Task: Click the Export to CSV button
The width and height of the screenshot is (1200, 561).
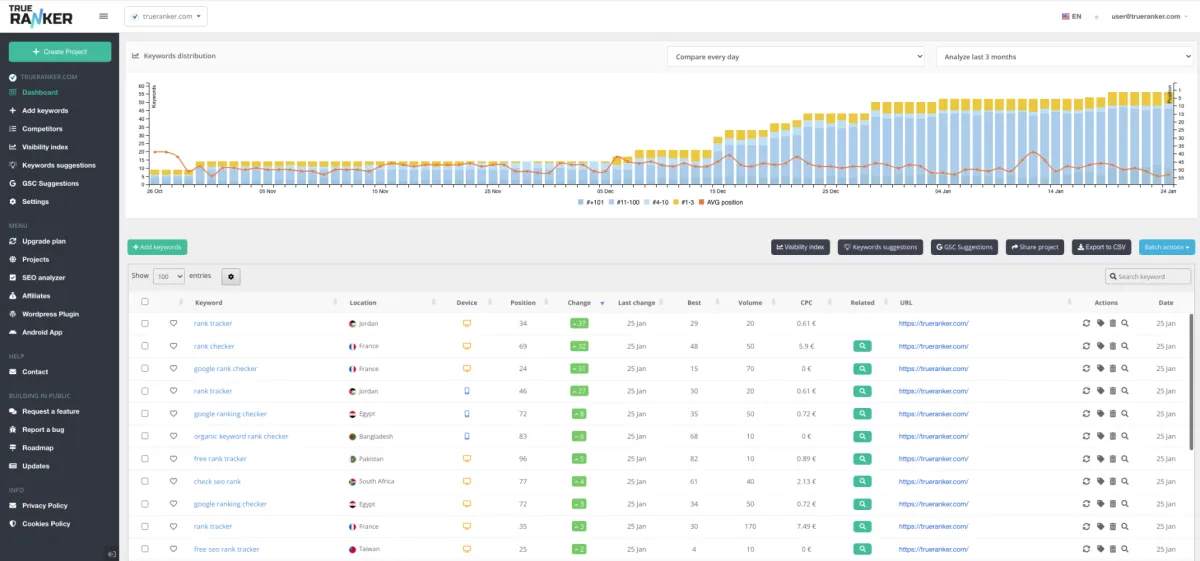Action: pyautogui.click(x=1101, y=247)
